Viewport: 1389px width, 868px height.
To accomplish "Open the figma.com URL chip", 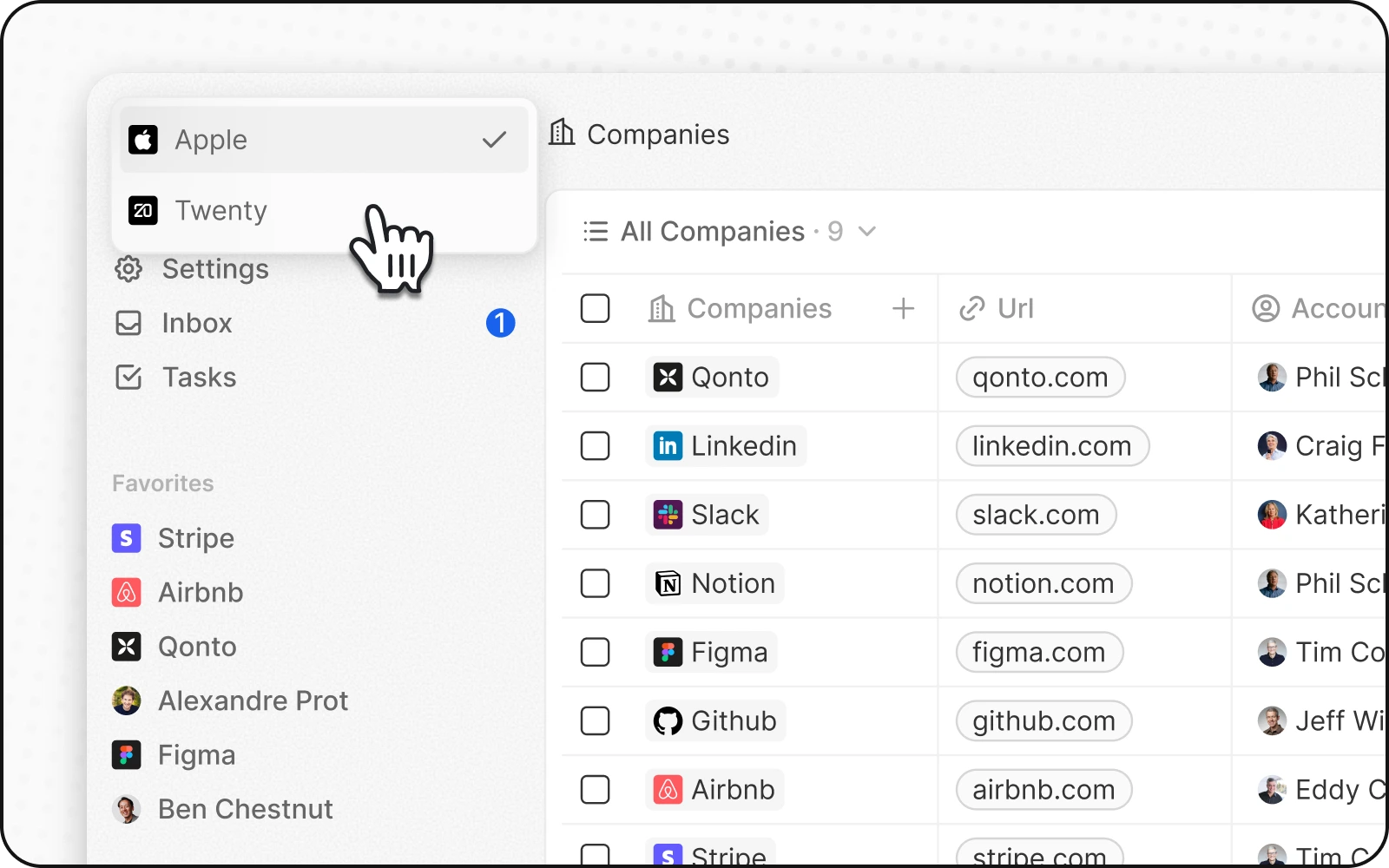I will [x=1038, y=653].
